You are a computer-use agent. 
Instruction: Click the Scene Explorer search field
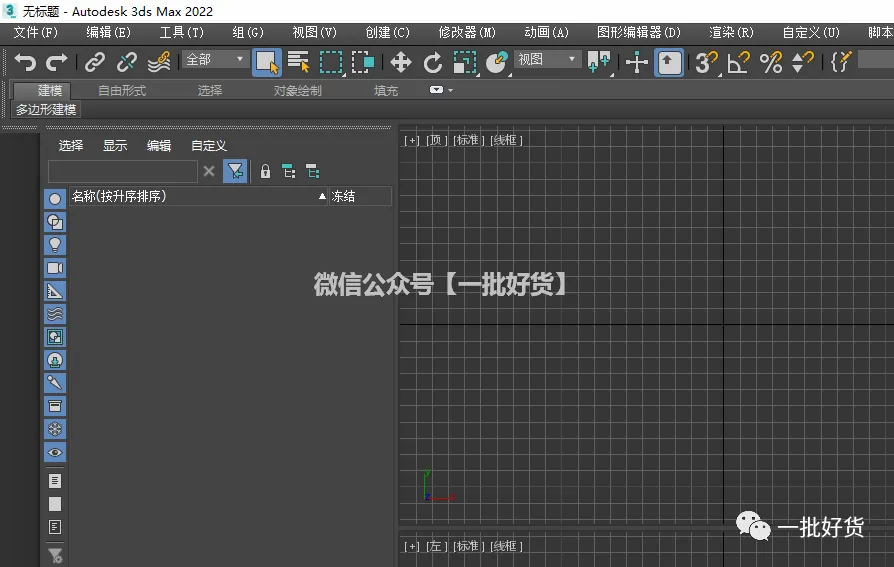[x=123, y=172]
